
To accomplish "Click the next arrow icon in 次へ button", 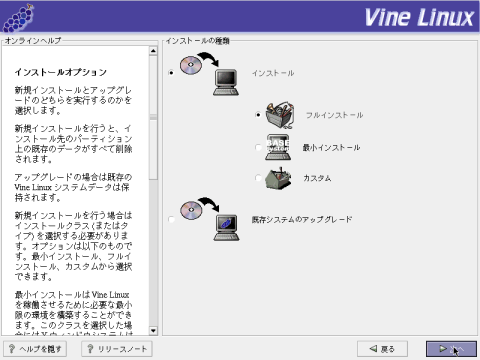I will coord(443,349).
